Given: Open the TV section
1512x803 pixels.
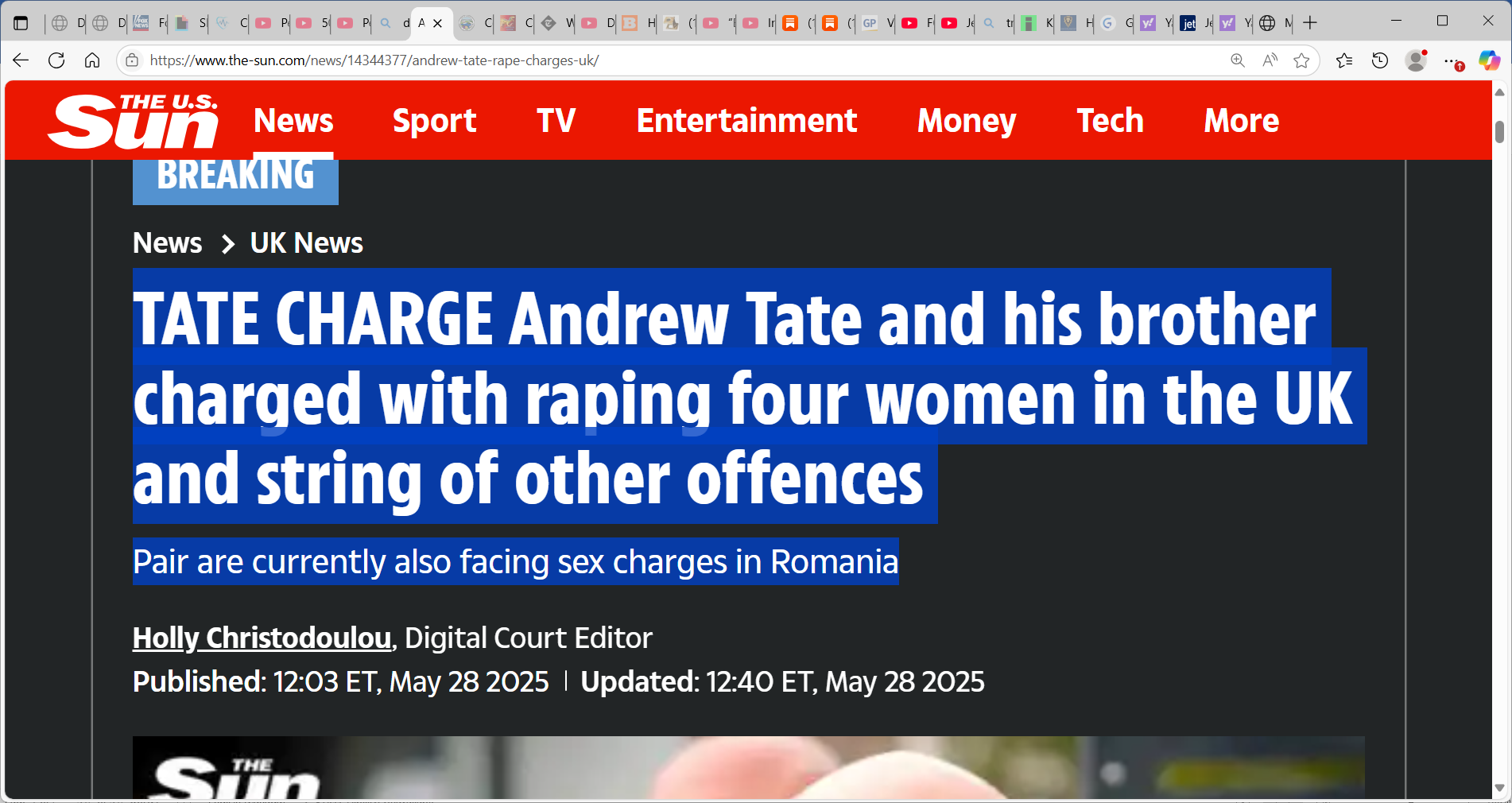Looking at the screenshot, I should (556, 121).
